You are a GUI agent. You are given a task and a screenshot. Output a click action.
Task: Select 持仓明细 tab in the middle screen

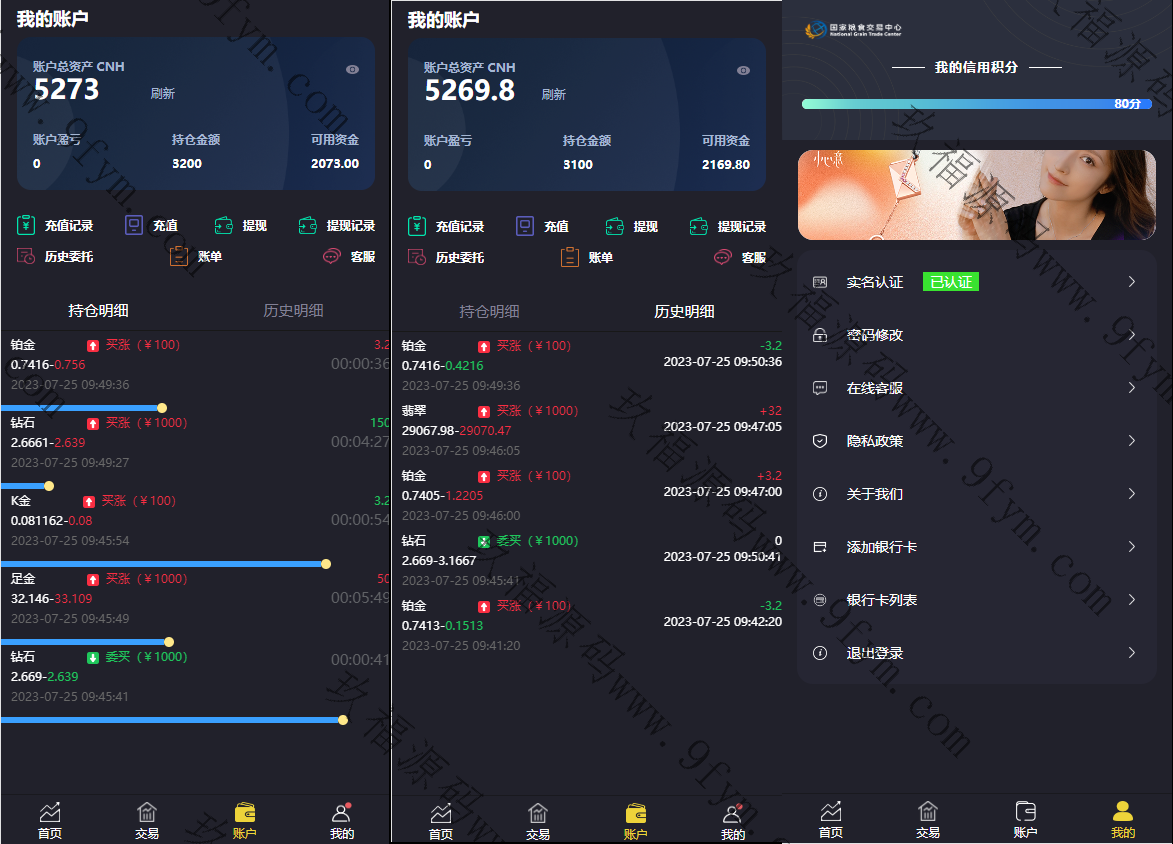pyautogui.click(x=489, y=311)
